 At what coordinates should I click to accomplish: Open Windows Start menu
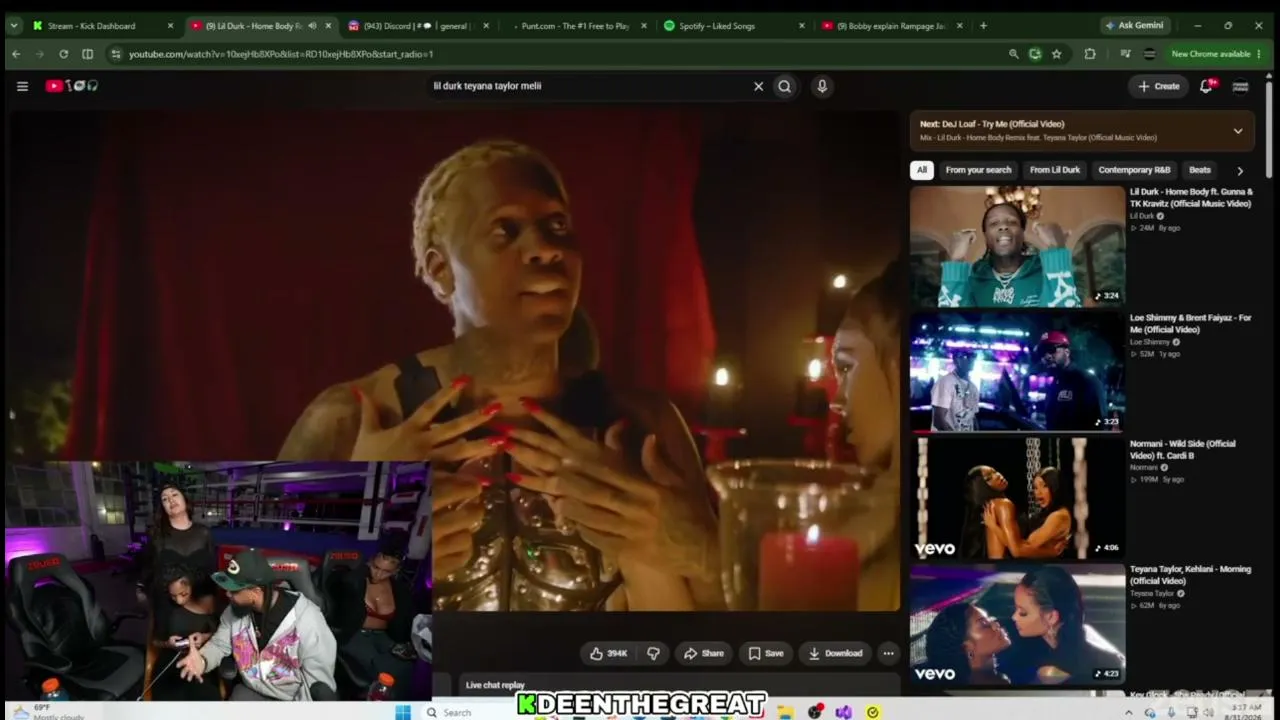tap(403, 712)
